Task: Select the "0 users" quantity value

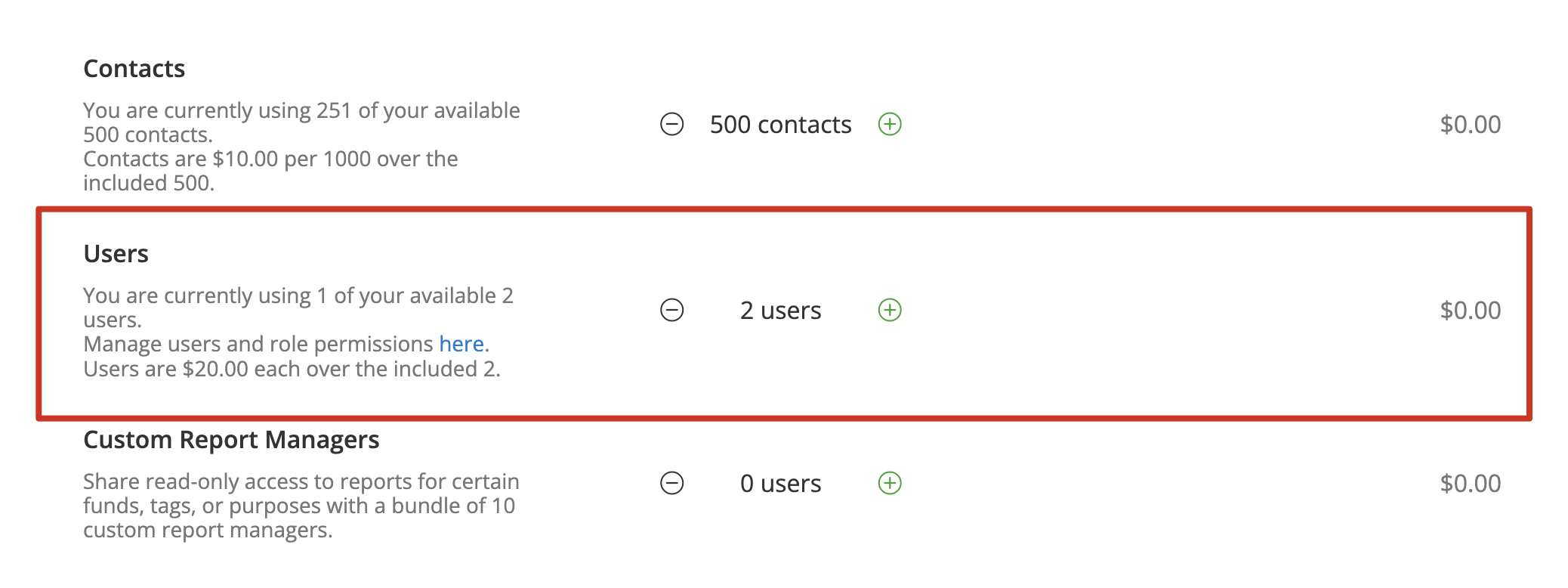Action: click(x=780, y=484)
